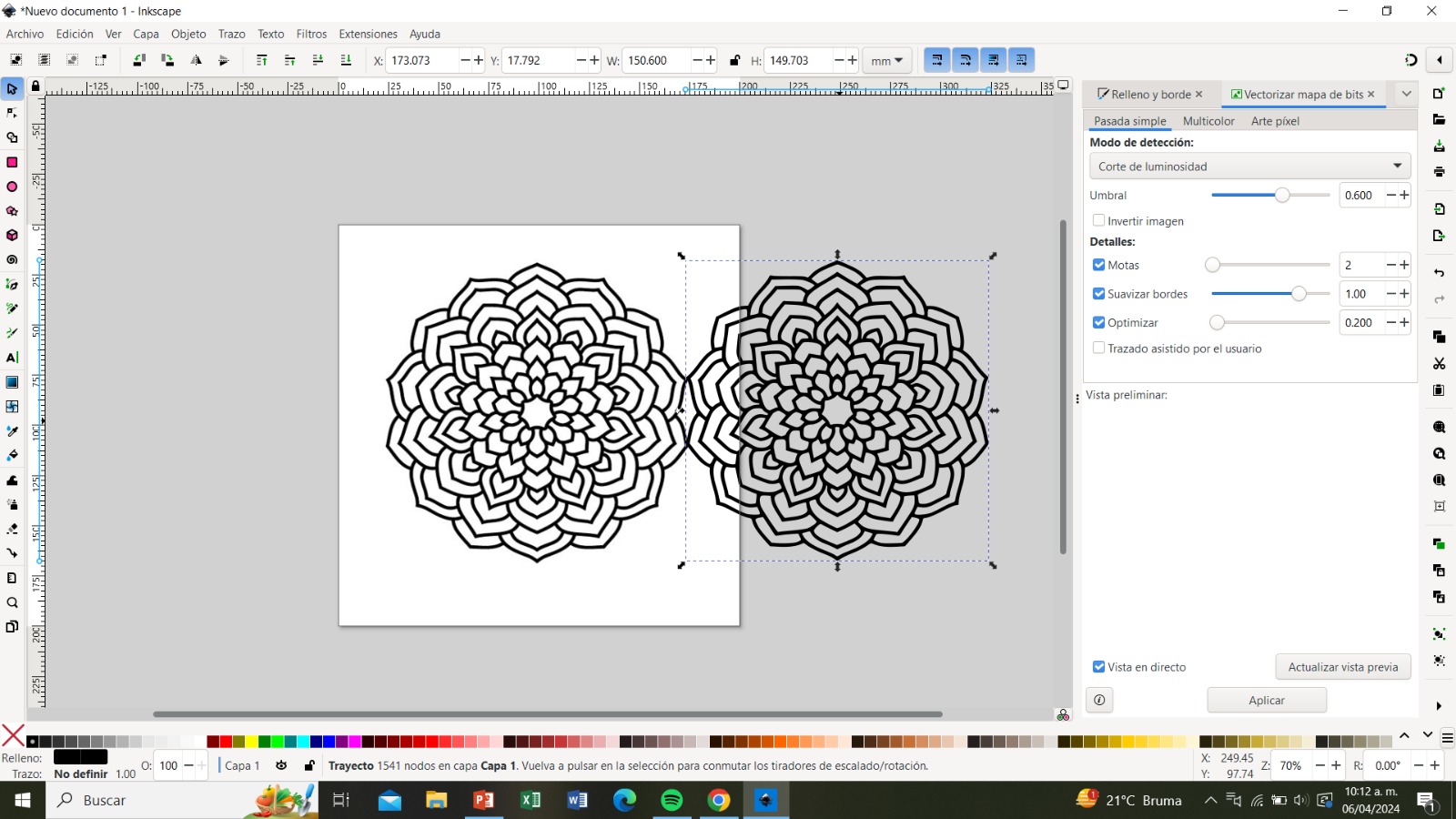The width and height of the screenshot is (1456, 819).
Task: Open the color palette options menu
Action: (x=1447, y=737)
